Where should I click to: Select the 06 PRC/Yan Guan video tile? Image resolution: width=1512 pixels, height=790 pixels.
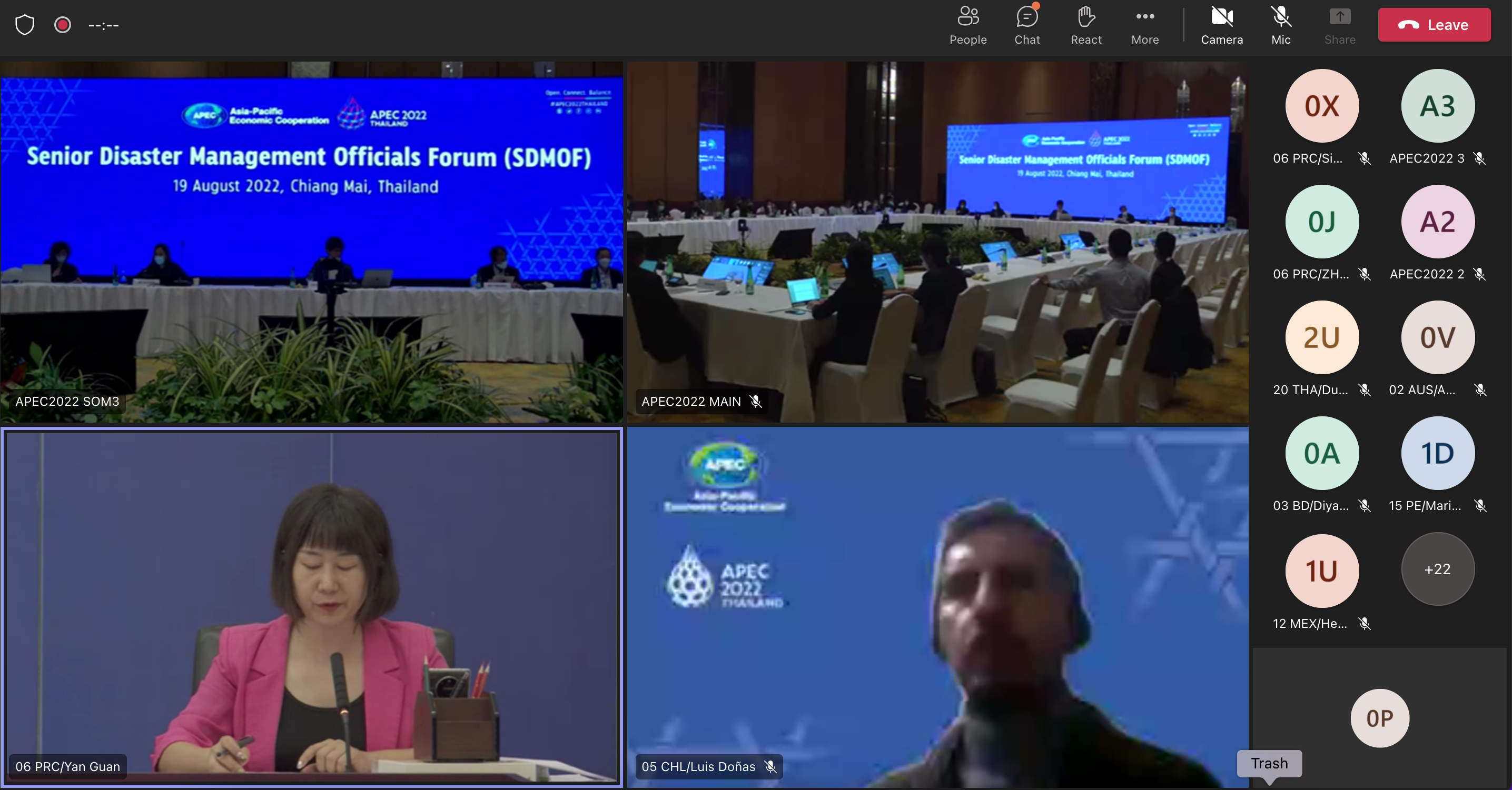pyautogui.click(x=311, y=607)
